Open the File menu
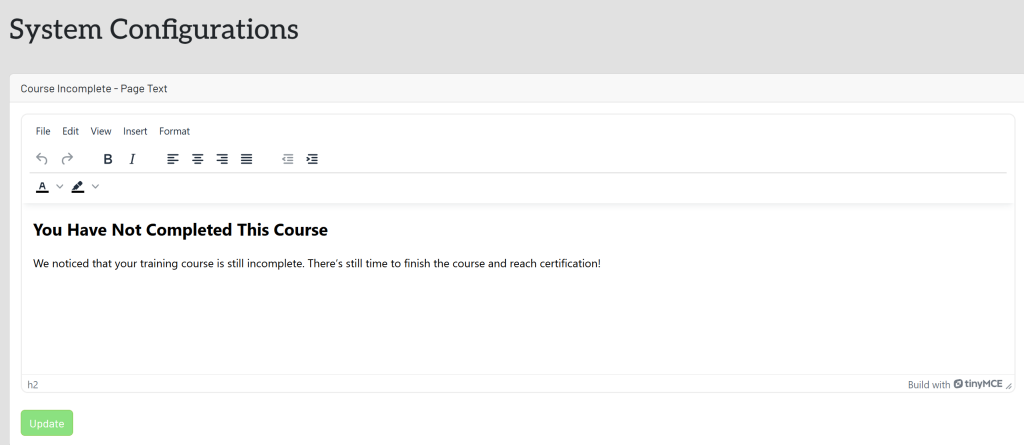 pos(43,131)
